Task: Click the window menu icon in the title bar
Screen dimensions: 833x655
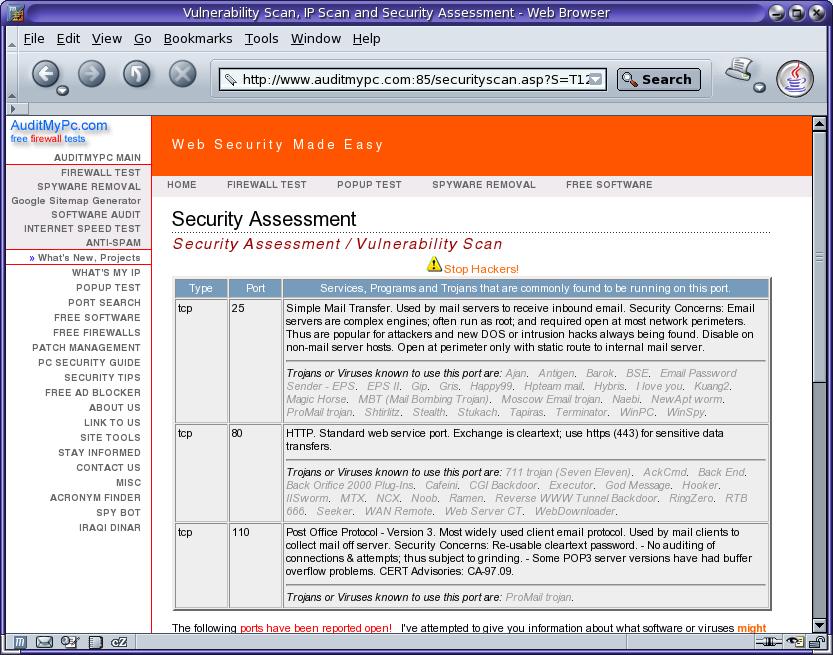Action: [x=16, y=13]
